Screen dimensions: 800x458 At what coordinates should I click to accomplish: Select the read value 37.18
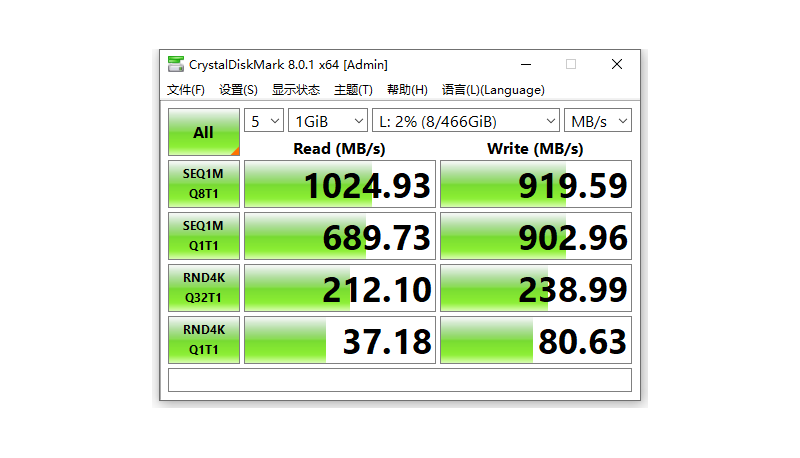pyautogui.click(x=340, y=340)
